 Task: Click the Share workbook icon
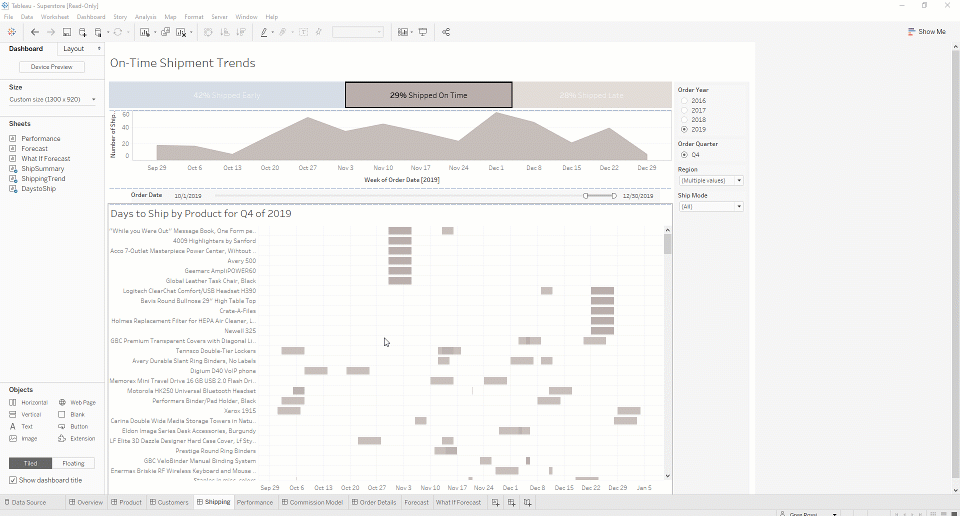point(446,32)
